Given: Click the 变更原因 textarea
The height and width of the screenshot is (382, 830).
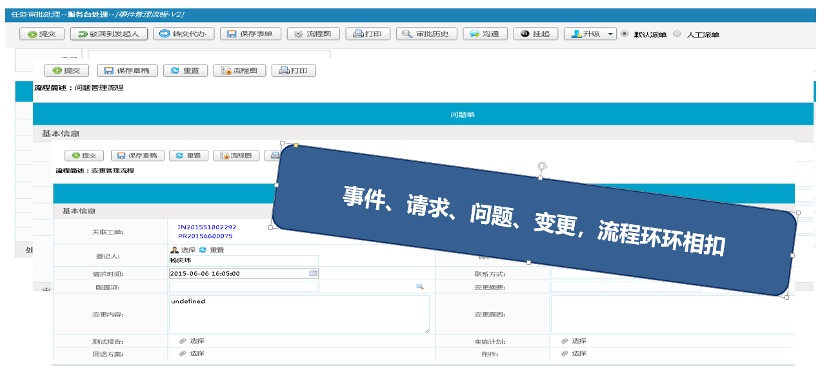Looking at the screenshot, I should [x=673, y=314].
